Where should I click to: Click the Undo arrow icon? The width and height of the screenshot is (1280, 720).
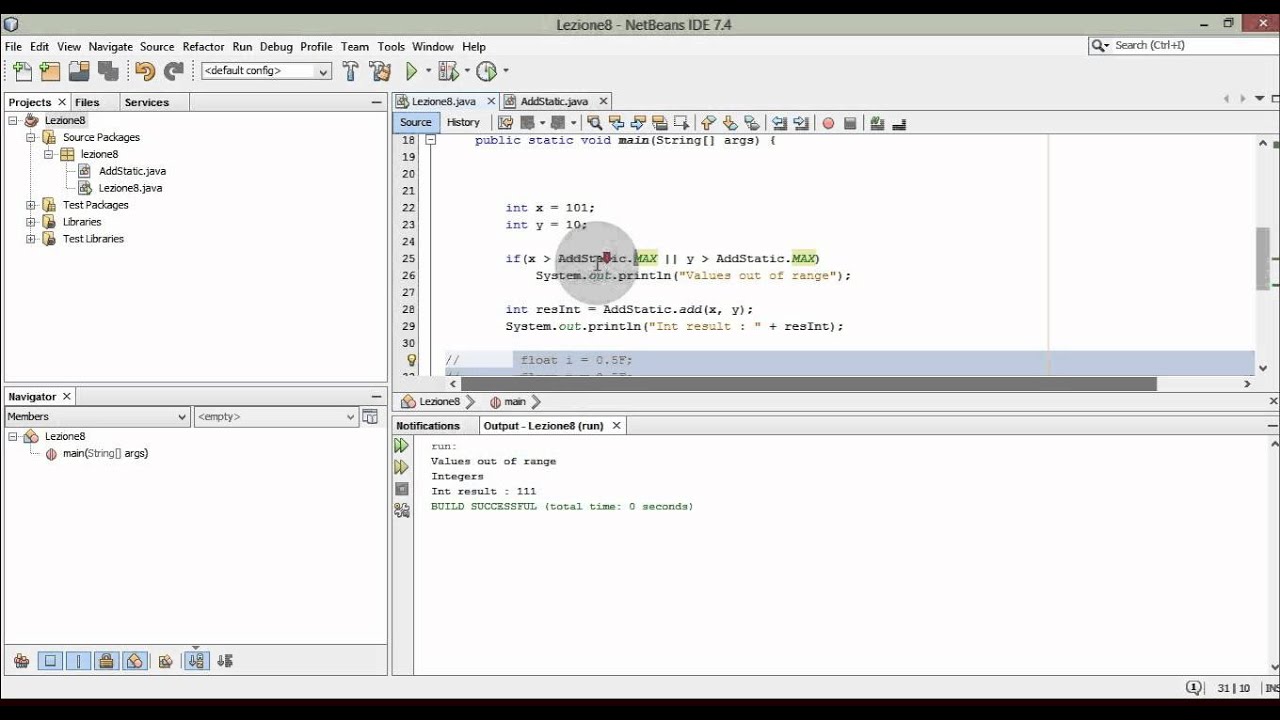(x=145, y=71)
